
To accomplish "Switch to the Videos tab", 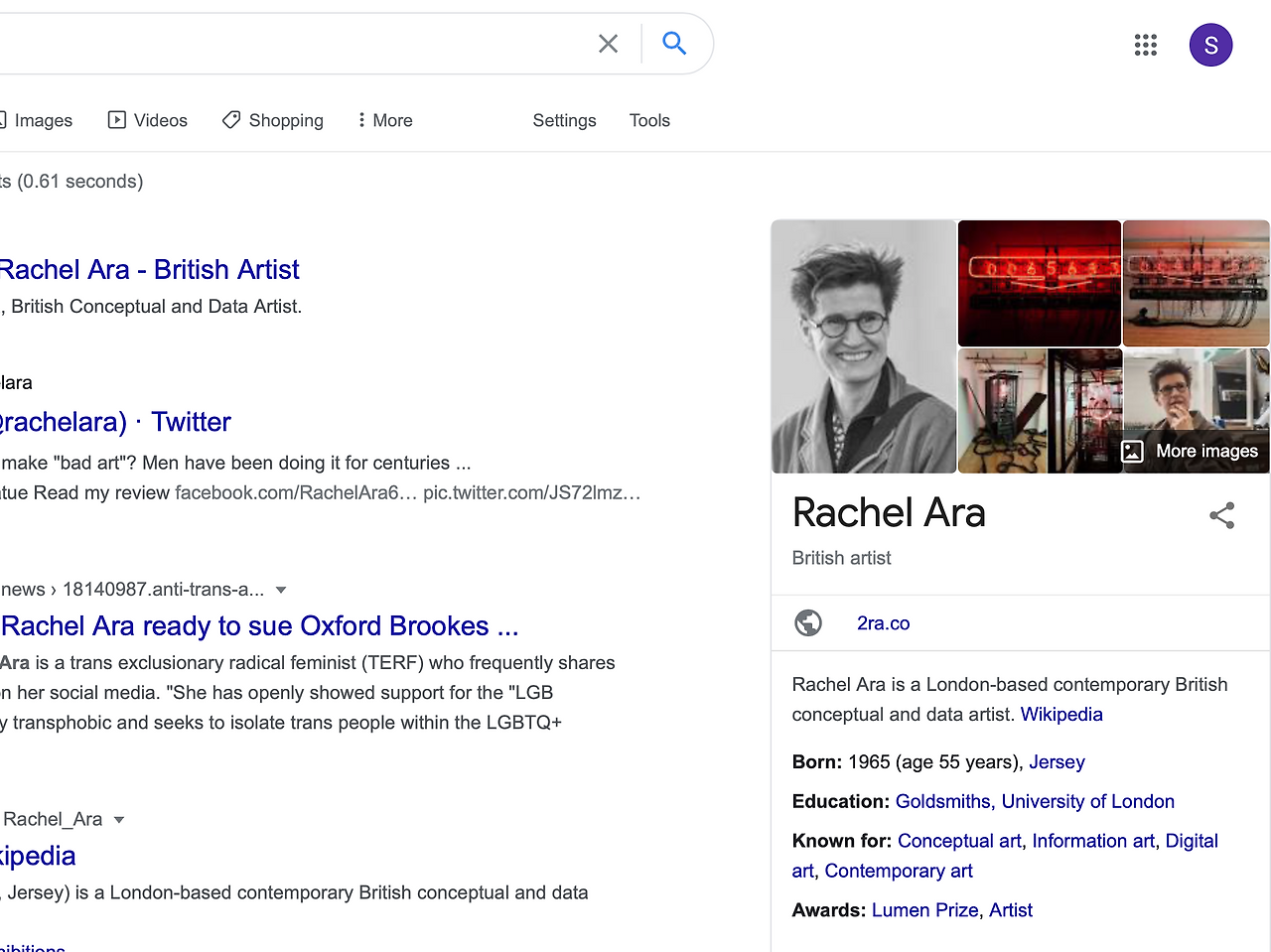I will click(147, 120).
